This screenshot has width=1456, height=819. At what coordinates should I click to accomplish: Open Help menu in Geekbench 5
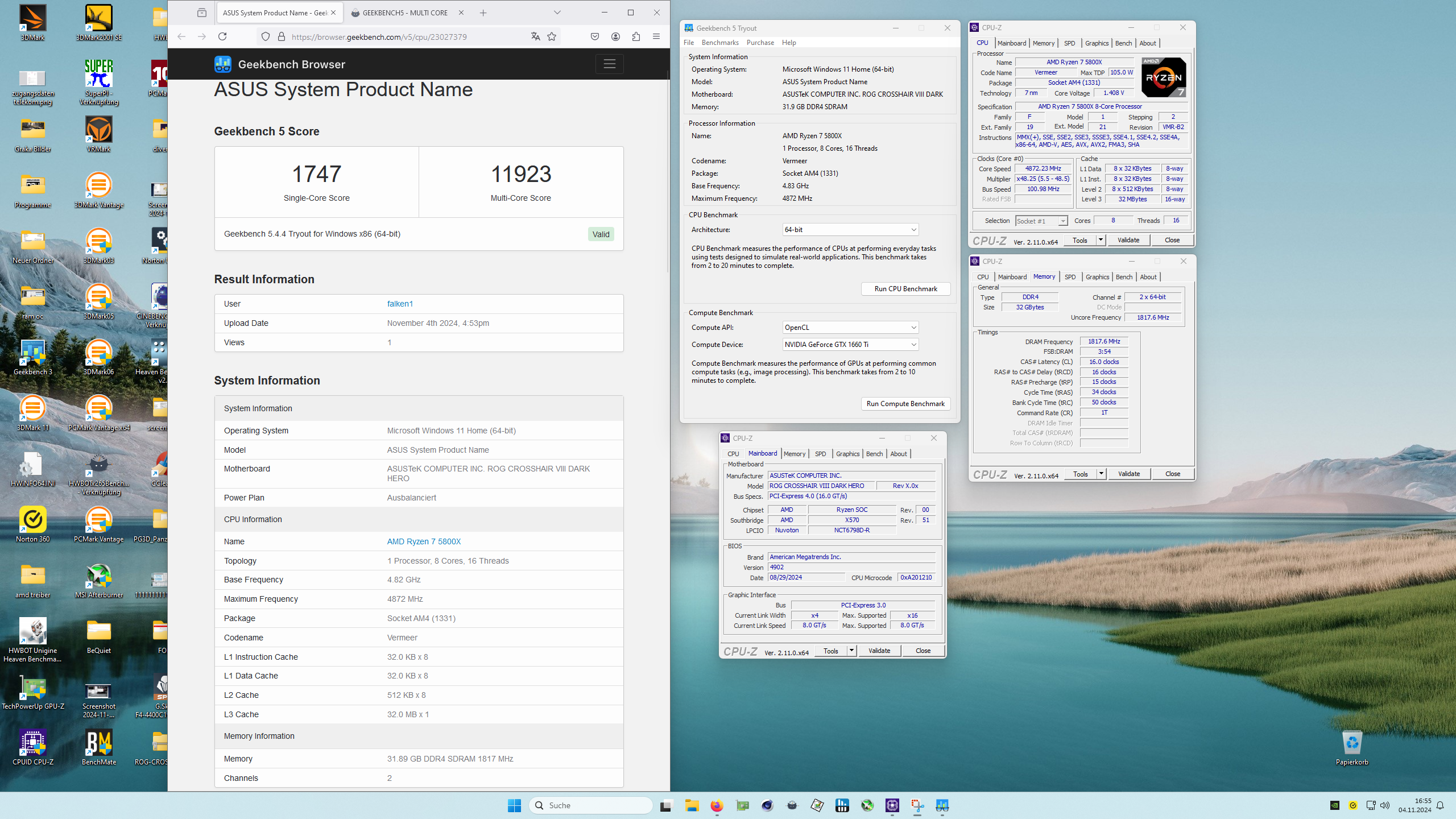click(x=789, y=42)
